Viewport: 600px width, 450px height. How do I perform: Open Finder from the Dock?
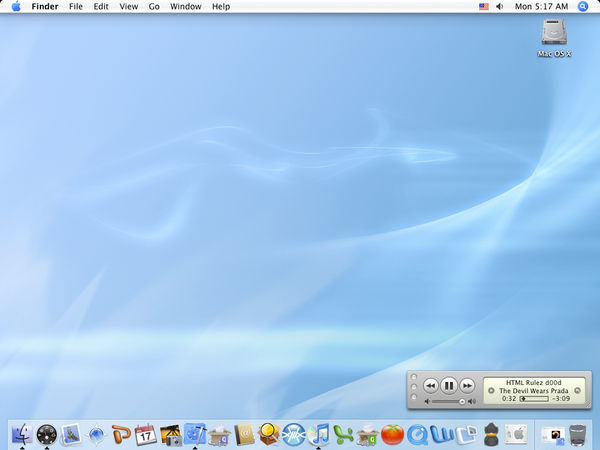click(x=22, y=434)
